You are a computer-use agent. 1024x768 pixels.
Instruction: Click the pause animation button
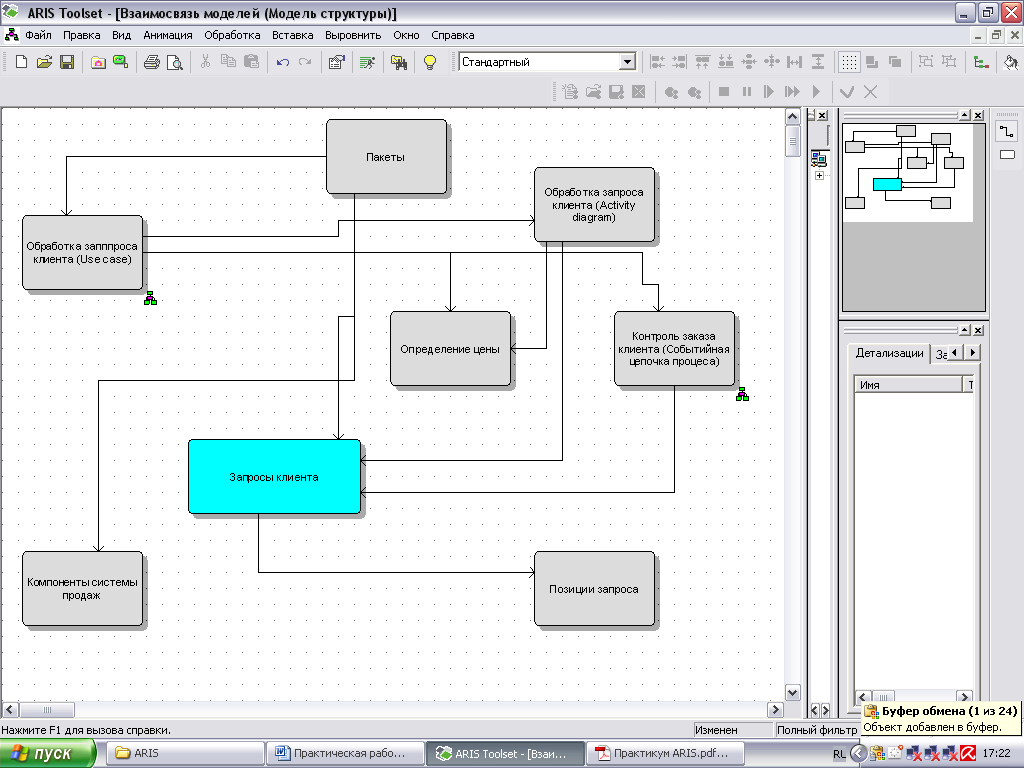point(746,91)
